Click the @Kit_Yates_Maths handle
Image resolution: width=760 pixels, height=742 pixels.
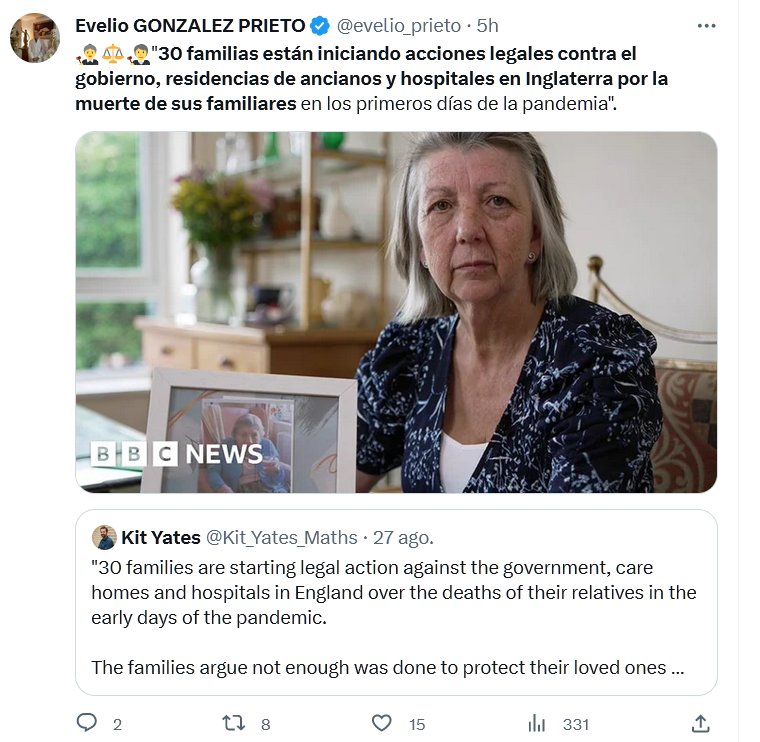281,538
